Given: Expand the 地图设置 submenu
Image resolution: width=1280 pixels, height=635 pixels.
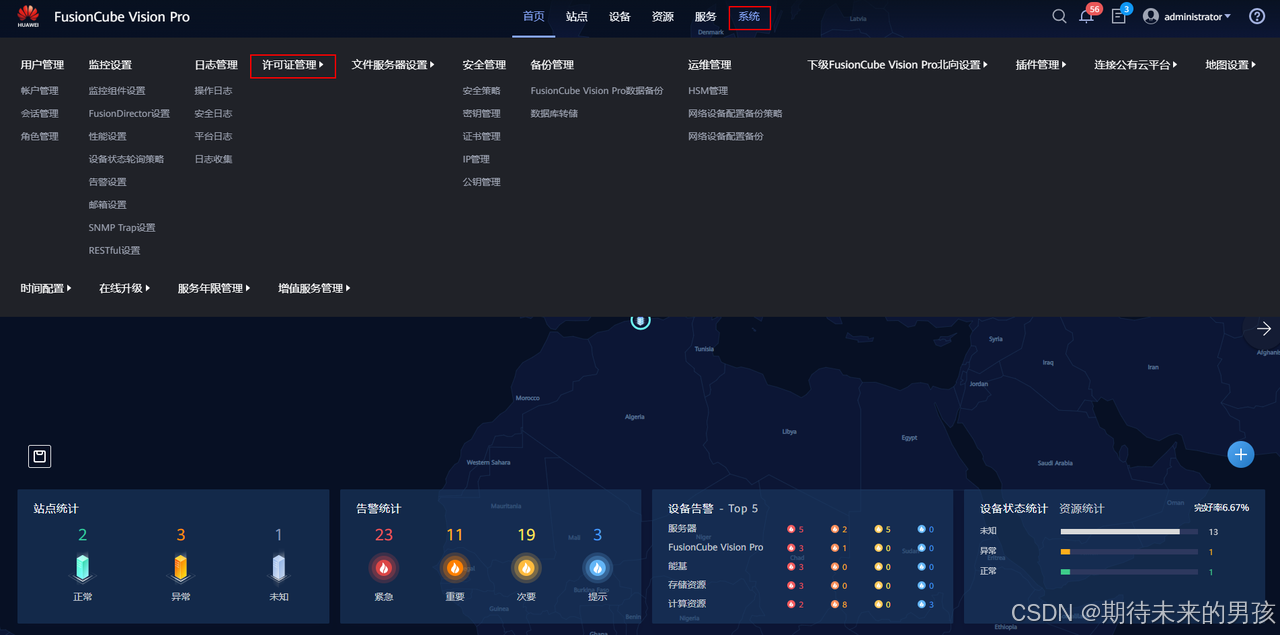Looking at the screenshot, I should coord(1231,65).
